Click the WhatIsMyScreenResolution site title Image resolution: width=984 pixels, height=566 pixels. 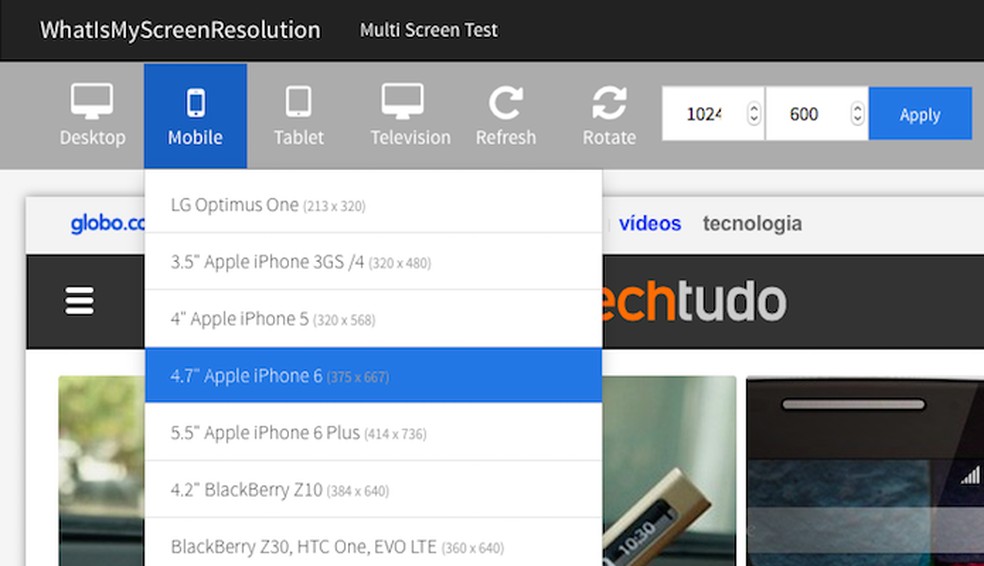coord(180,30)
